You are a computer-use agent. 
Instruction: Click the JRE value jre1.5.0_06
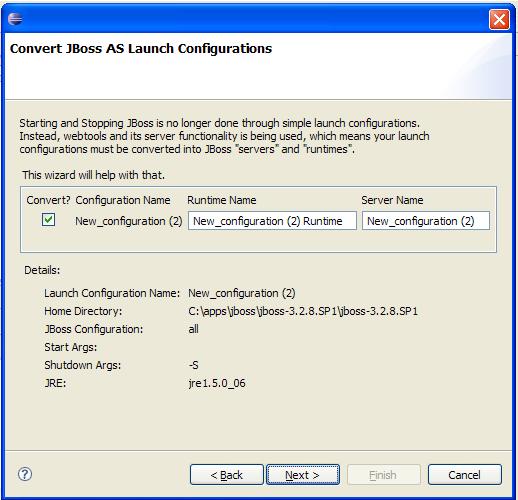[217, 383]
